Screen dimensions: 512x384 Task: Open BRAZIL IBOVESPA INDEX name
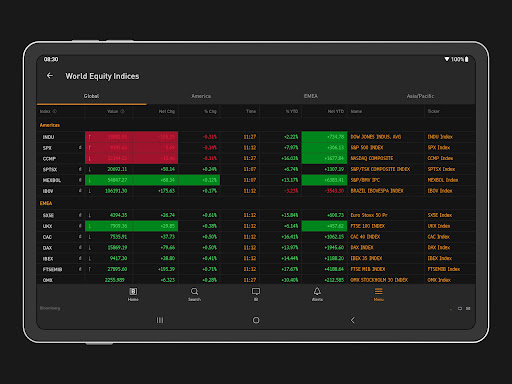tap(377, 191)
